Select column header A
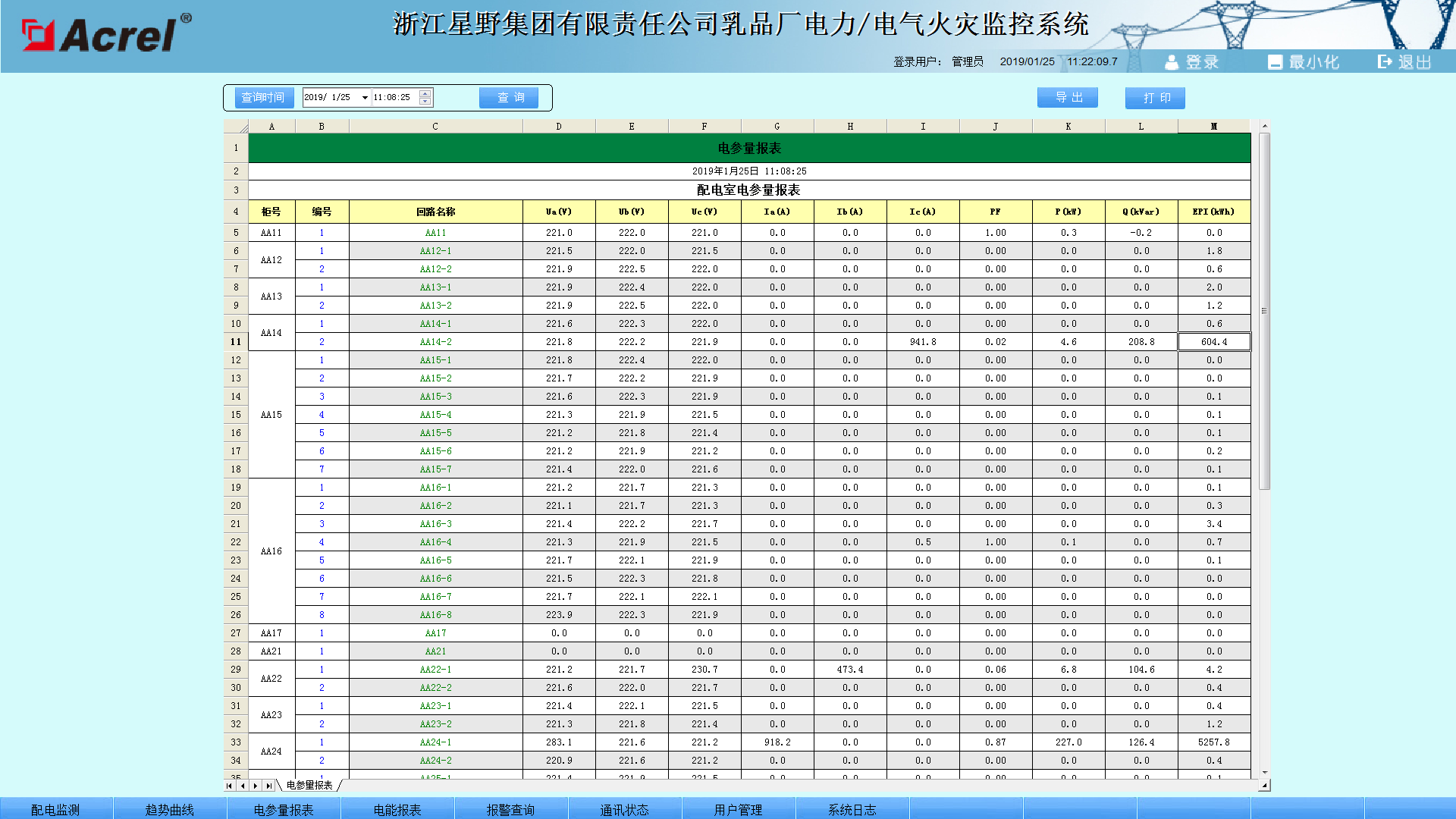 [x=271, y=127]
